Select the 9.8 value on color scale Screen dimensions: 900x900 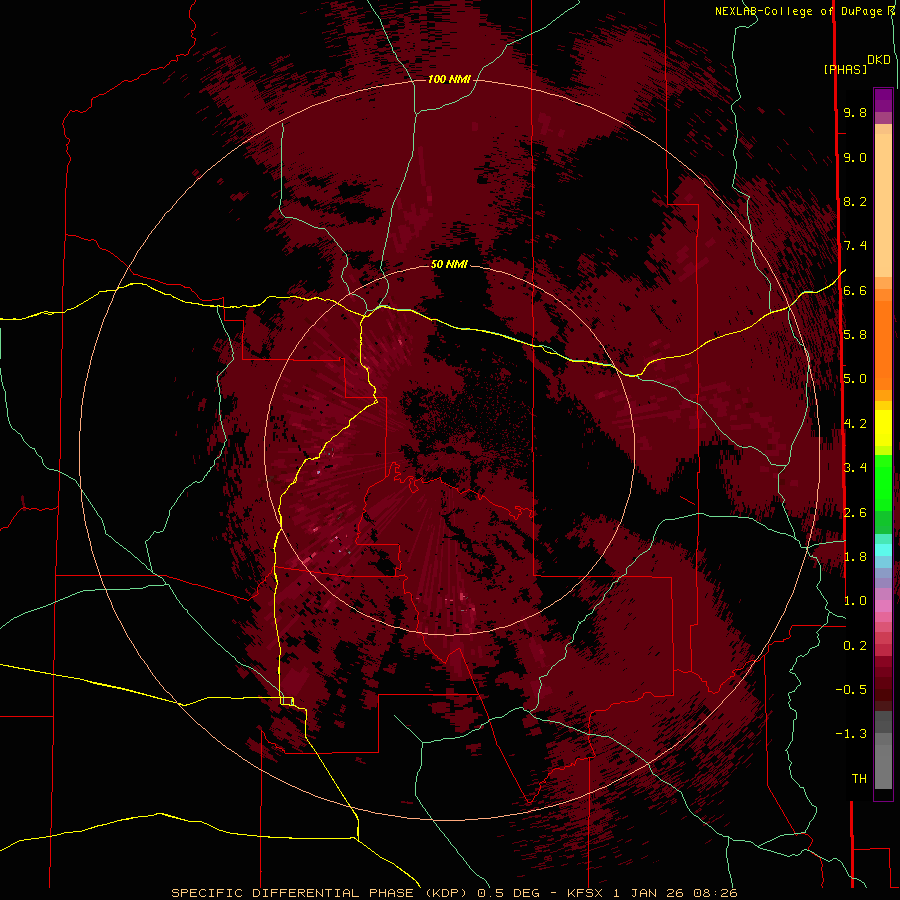coord(855,112)
